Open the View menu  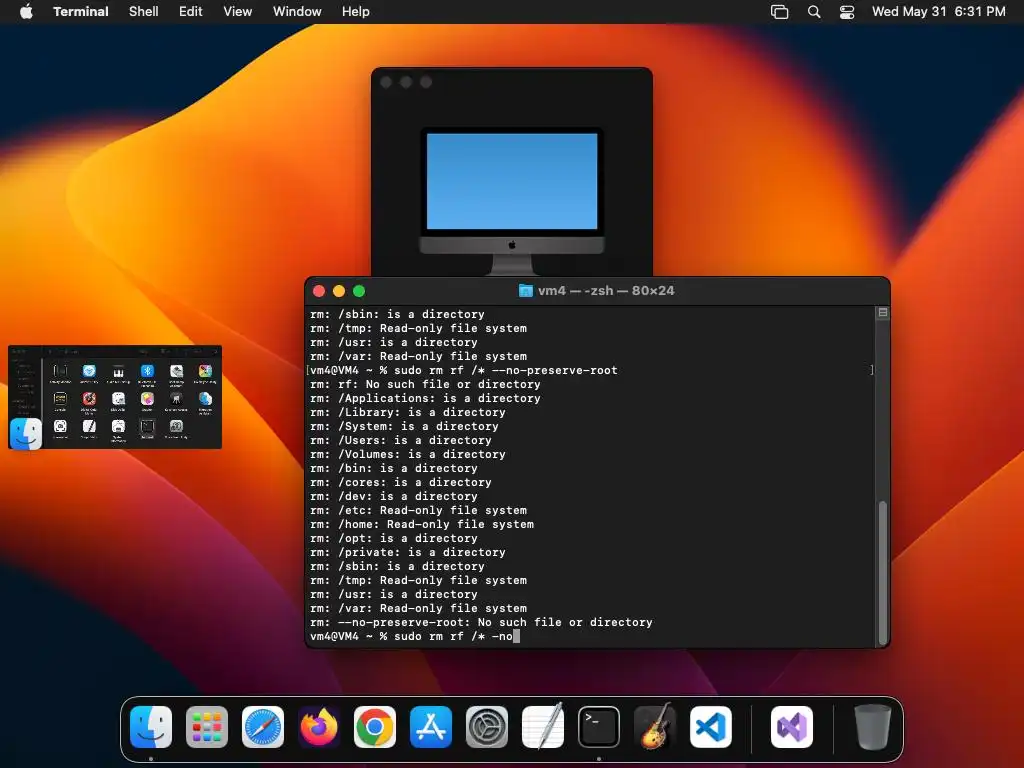238,12
